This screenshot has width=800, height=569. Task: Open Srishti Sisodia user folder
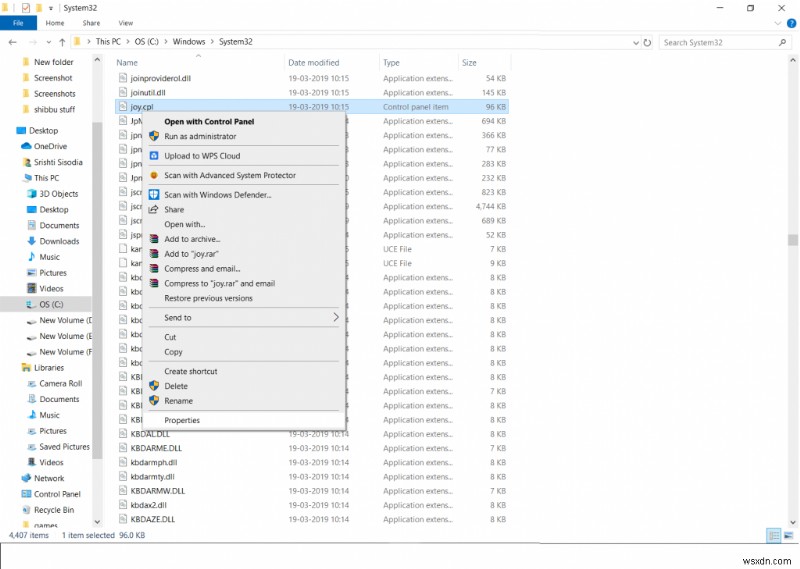click(x=58, y=162)
